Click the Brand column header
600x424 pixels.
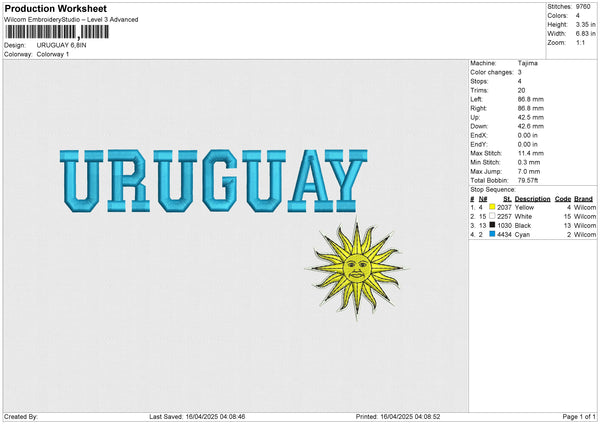coord(584,199)
